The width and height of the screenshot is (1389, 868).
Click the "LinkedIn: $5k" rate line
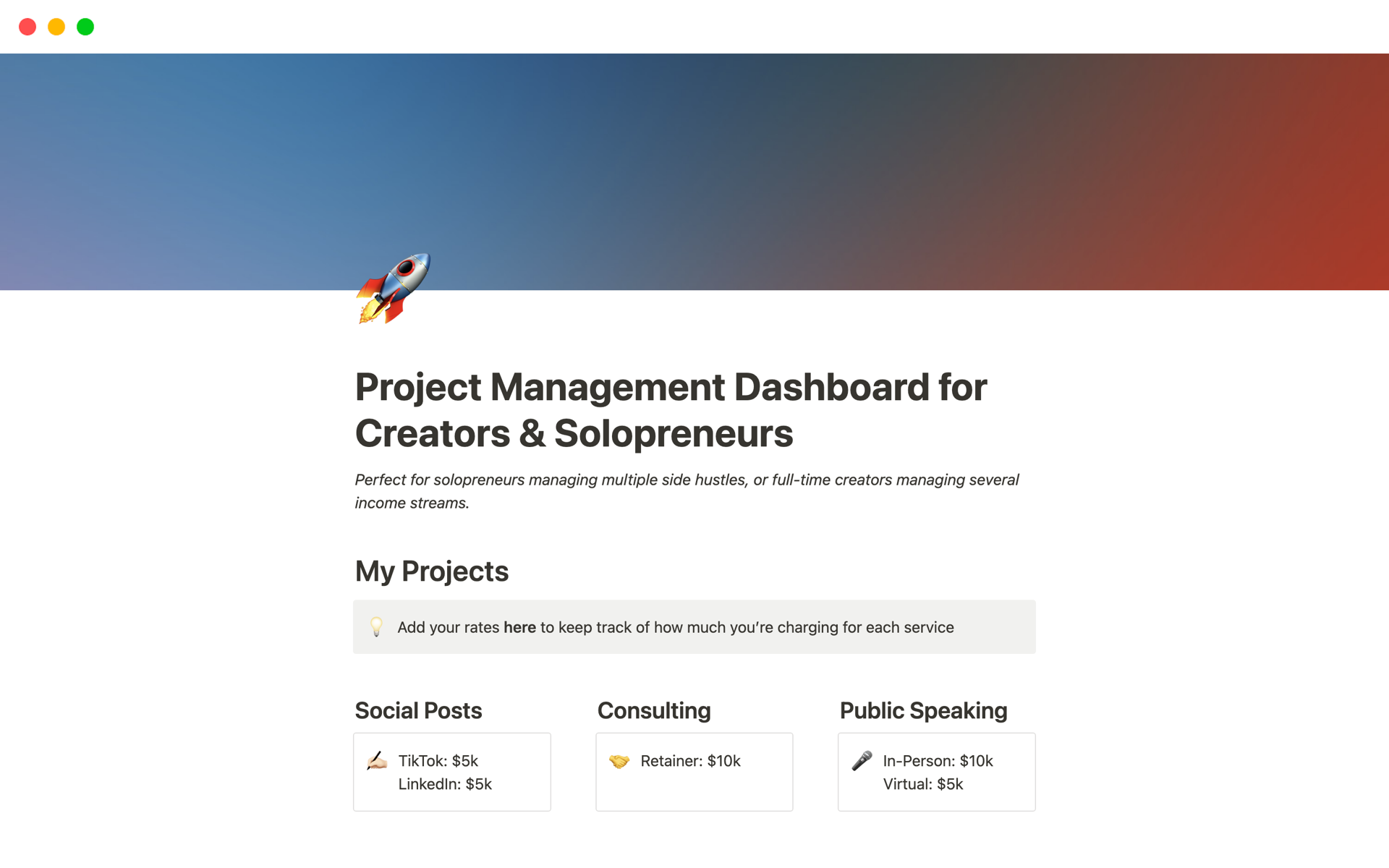coord(445,784)
